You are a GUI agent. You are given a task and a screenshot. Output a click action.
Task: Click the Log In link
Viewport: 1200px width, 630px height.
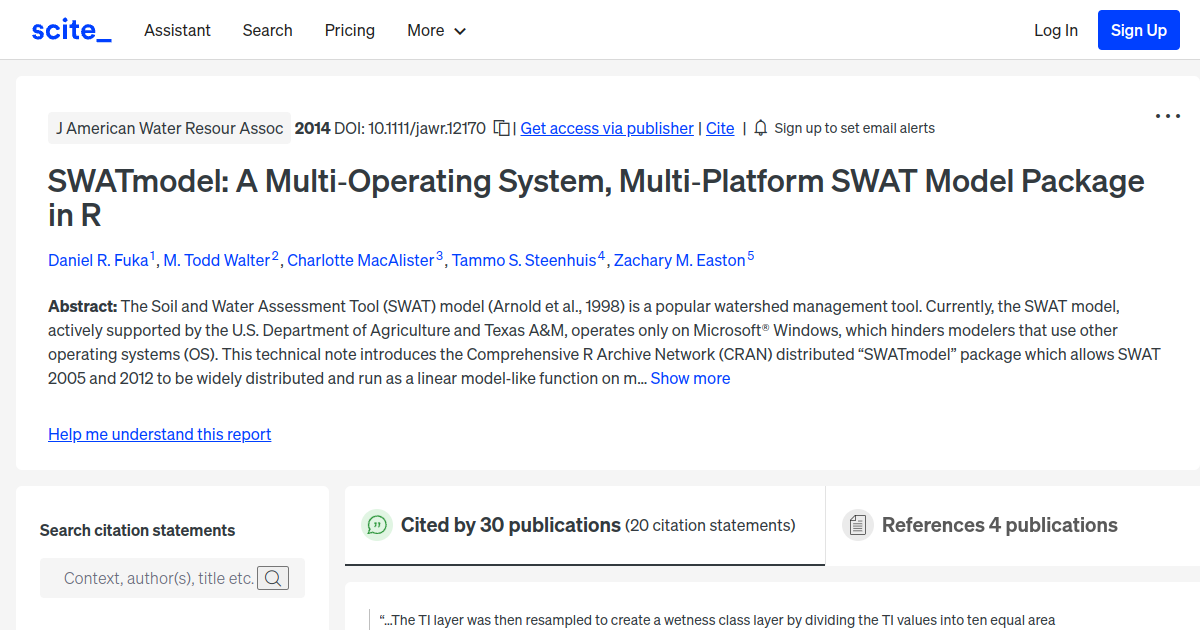(1055, 30)
